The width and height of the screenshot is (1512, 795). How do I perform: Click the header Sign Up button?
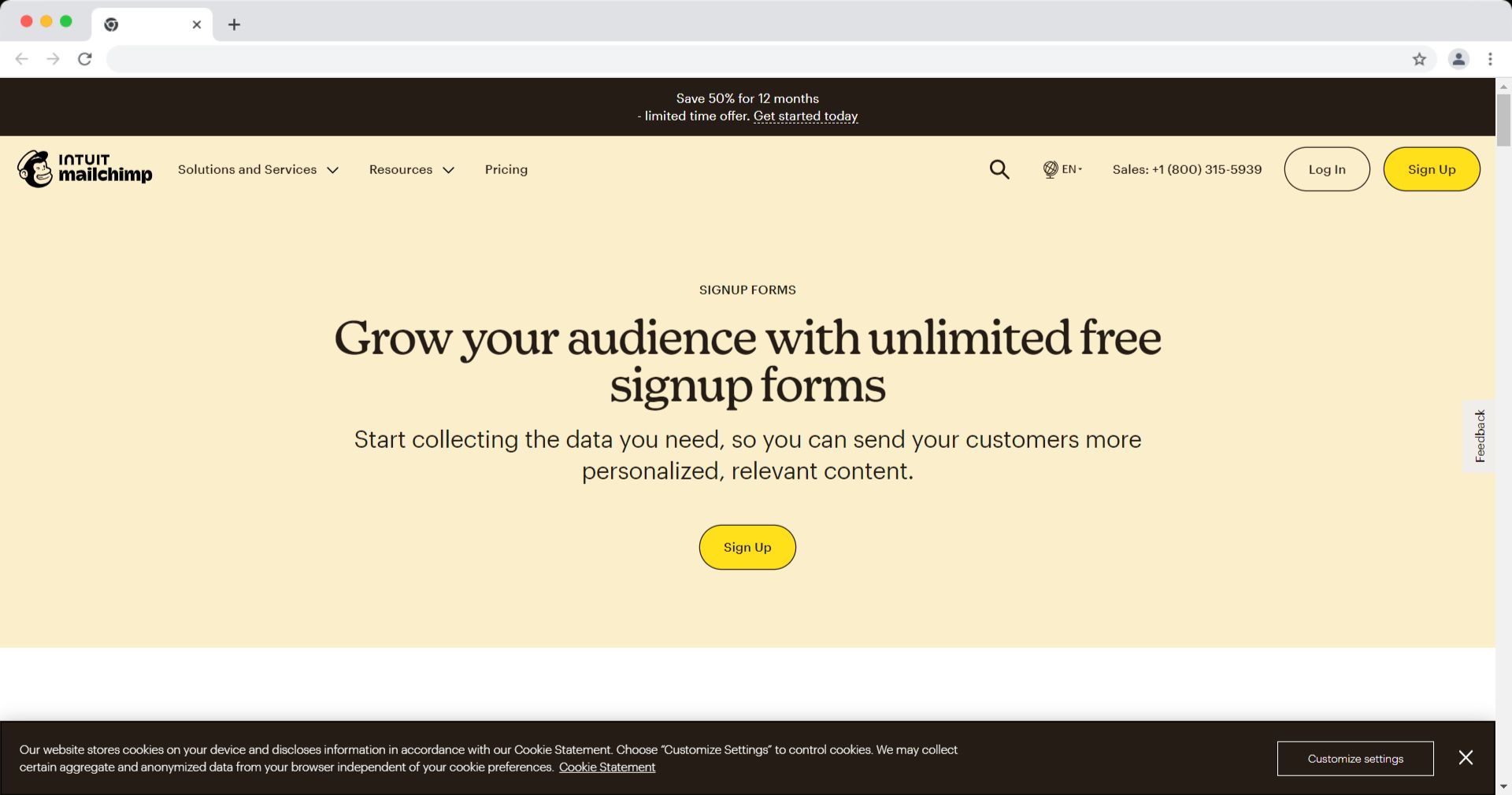point(1432,169)
